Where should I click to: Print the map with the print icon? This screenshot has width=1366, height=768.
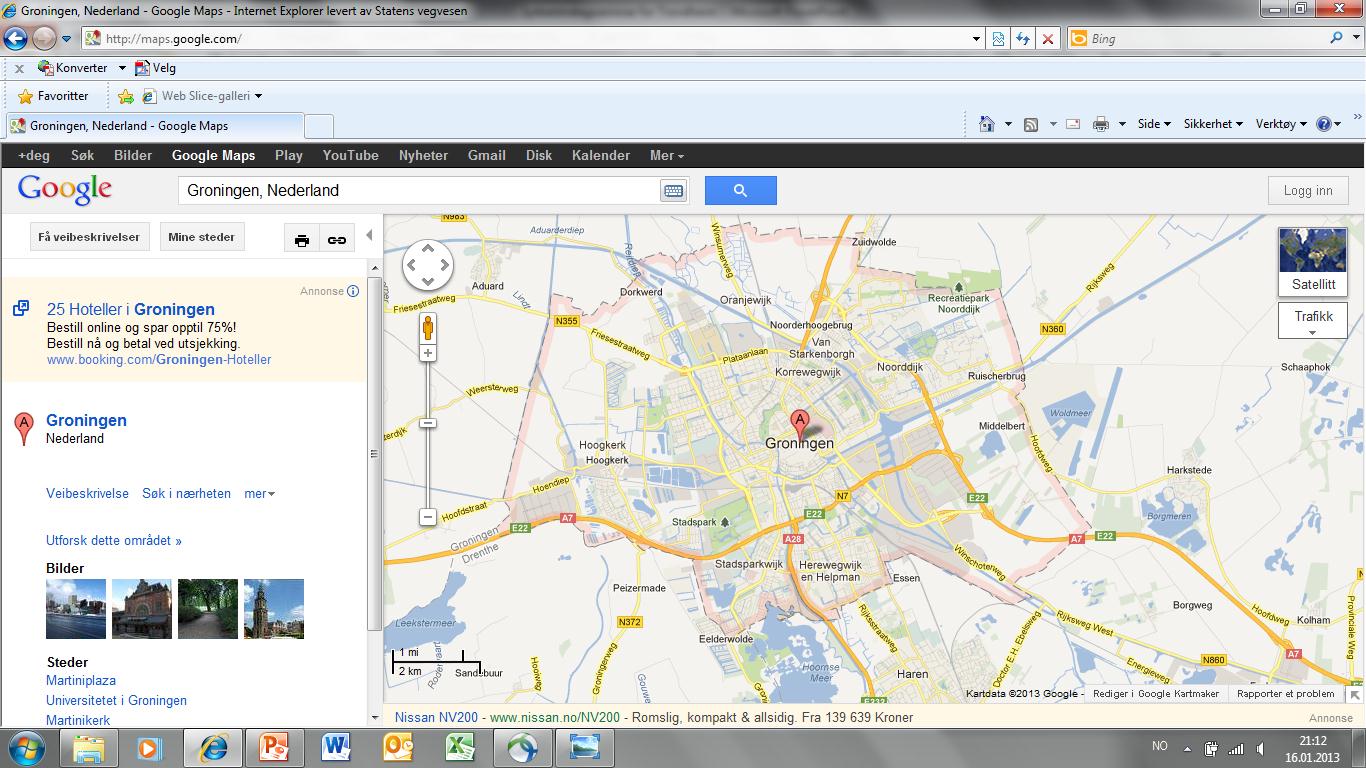302,240
